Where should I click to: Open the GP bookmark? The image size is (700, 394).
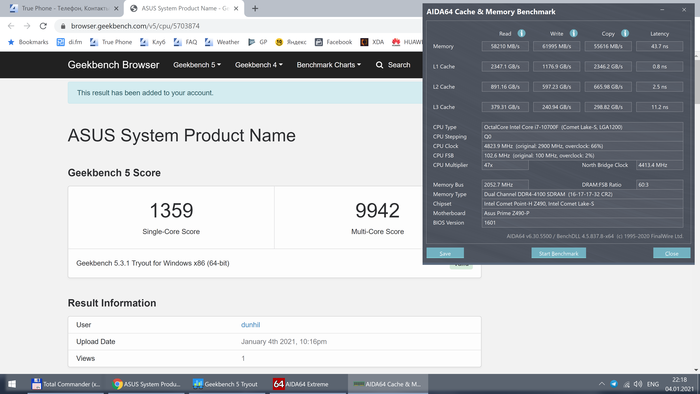click(258, 42)
